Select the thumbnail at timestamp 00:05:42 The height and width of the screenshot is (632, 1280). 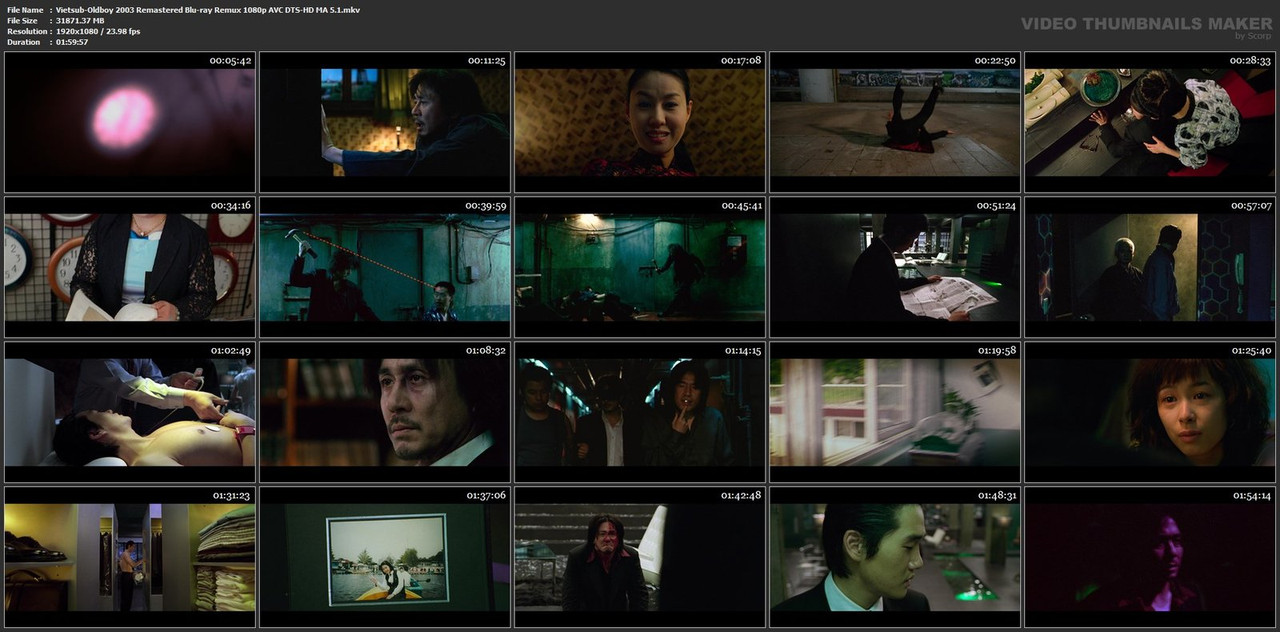pos(130,122)
